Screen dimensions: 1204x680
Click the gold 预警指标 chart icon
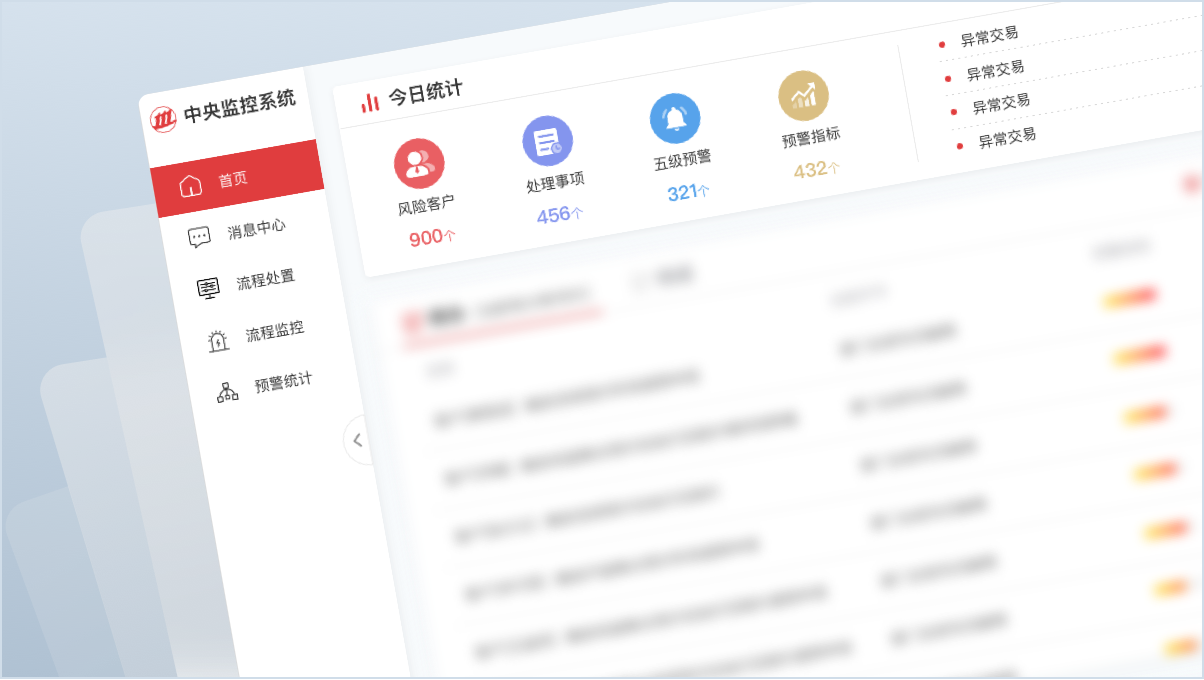click(803, 96)
